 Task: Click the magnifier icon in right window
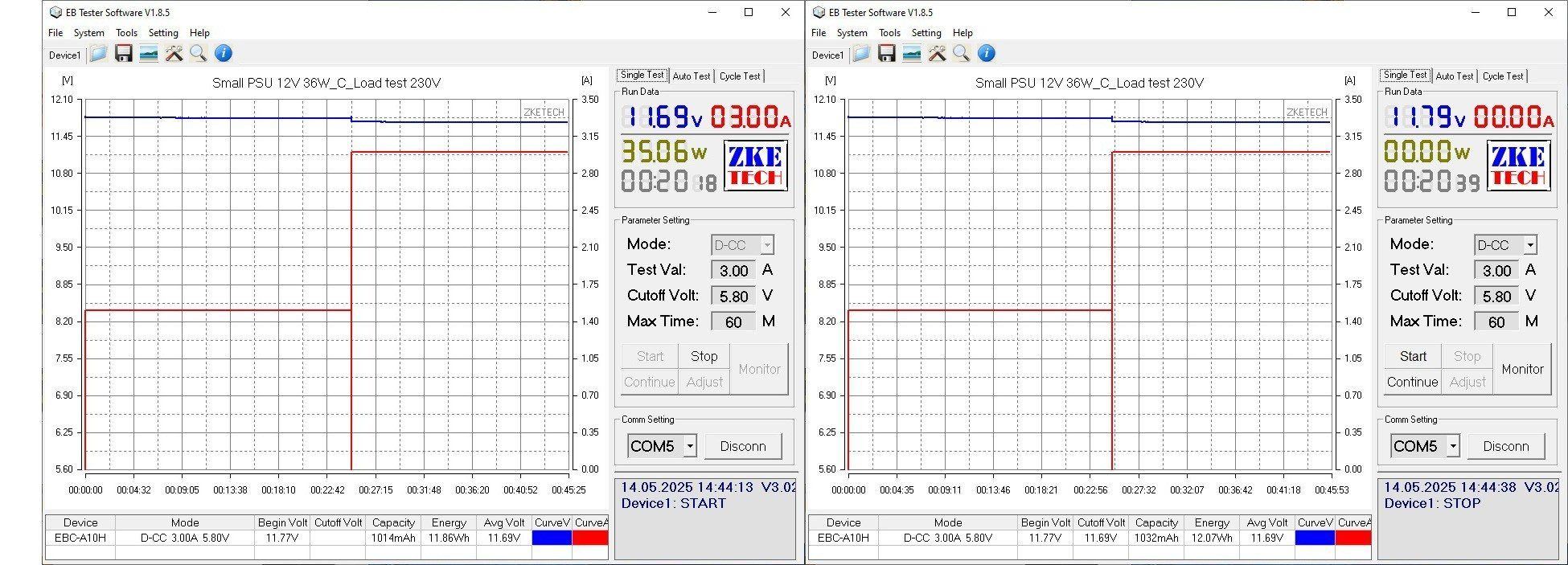[x=961, y=54]
